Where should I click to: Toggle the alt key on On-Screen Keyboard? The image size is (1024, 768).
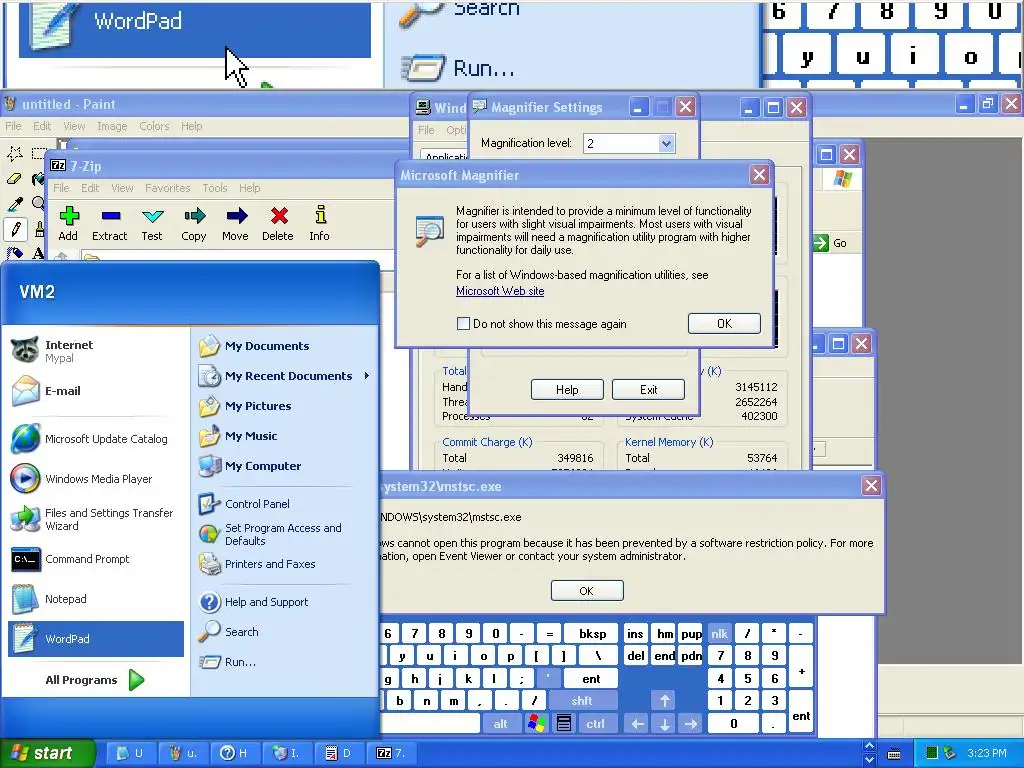(500, 724)
